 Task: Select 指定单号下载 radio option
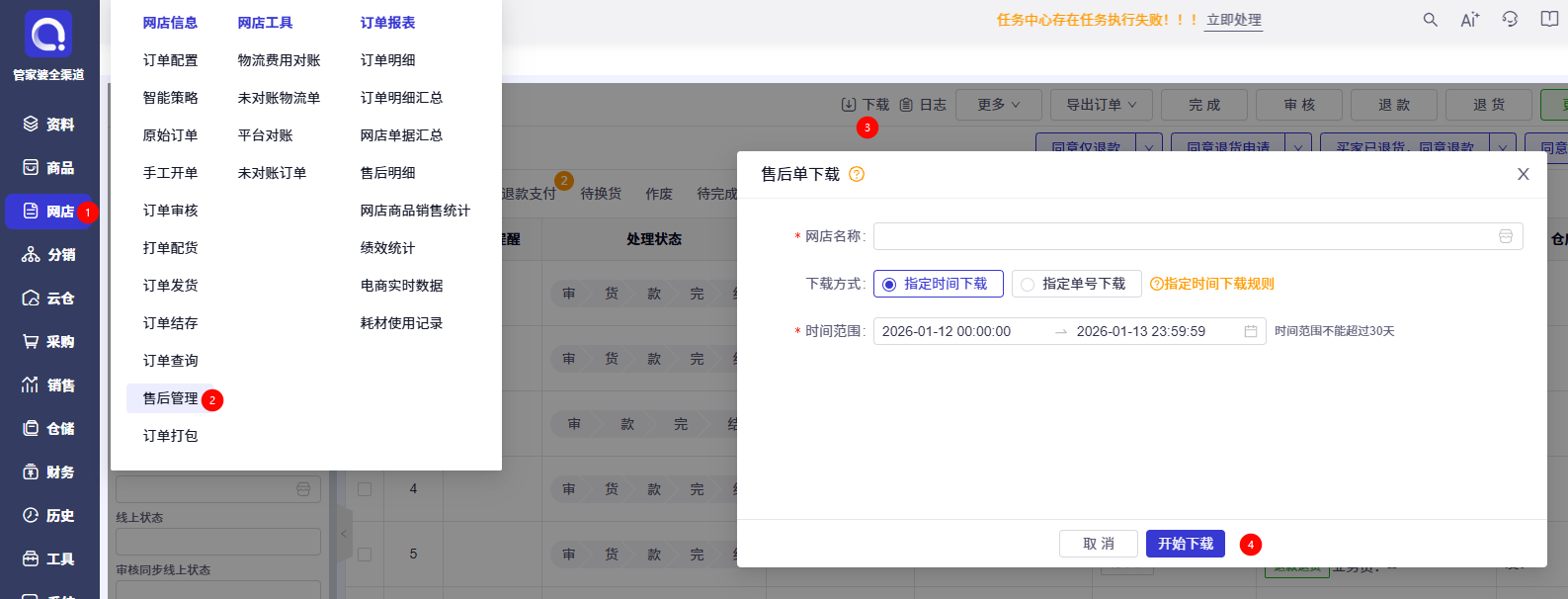[1076, 284]
